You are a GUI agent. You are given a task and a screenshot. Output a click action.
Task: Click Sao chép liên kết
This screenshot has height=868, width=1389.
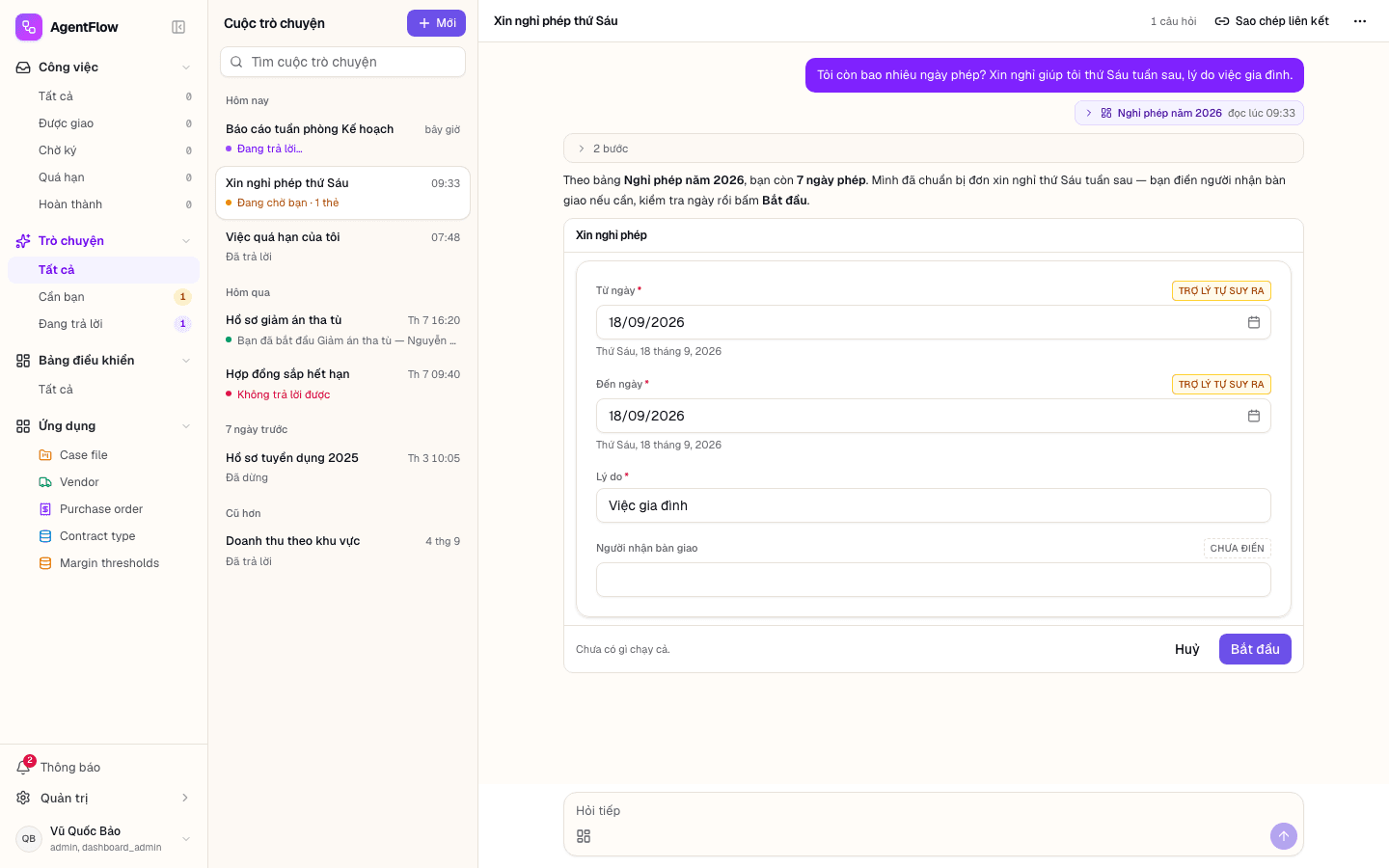pos(1272,21)
